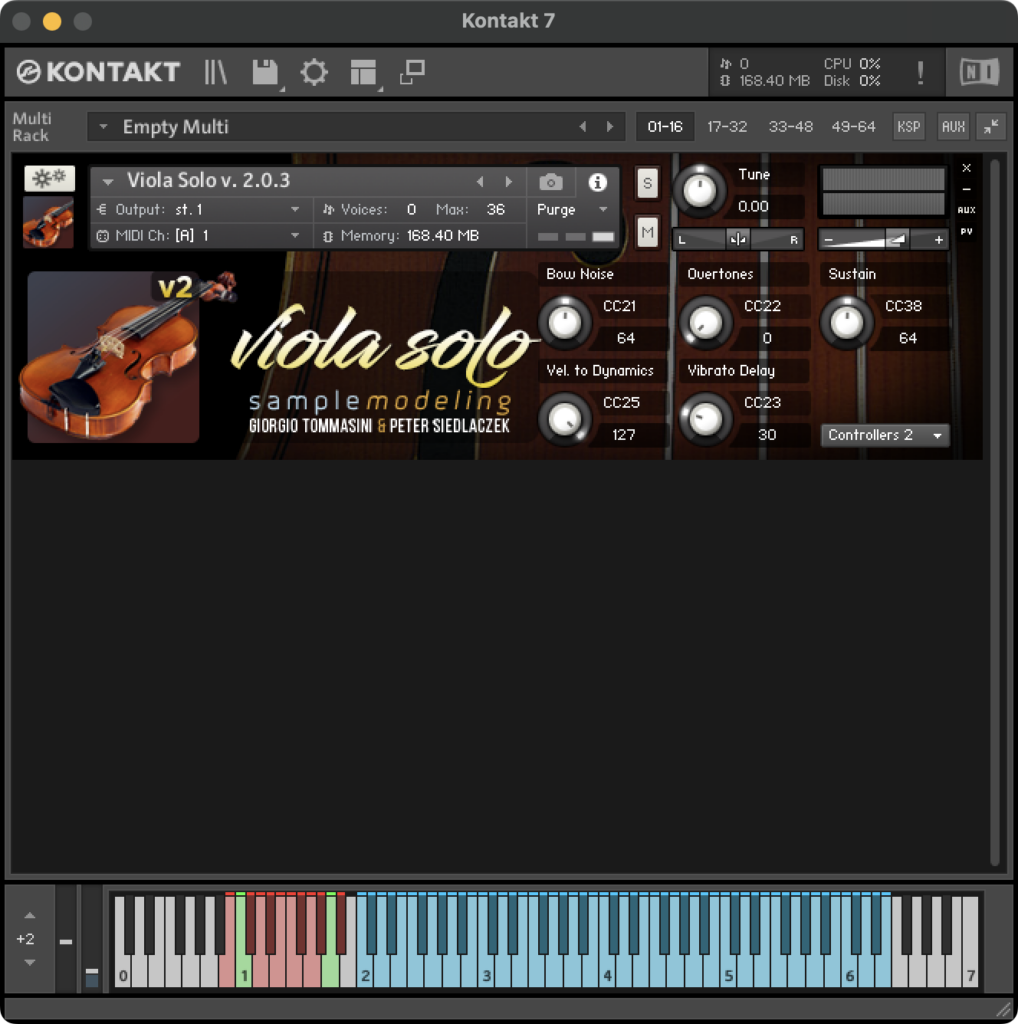Open Kontakt options gear icon

tap(314, 72)
